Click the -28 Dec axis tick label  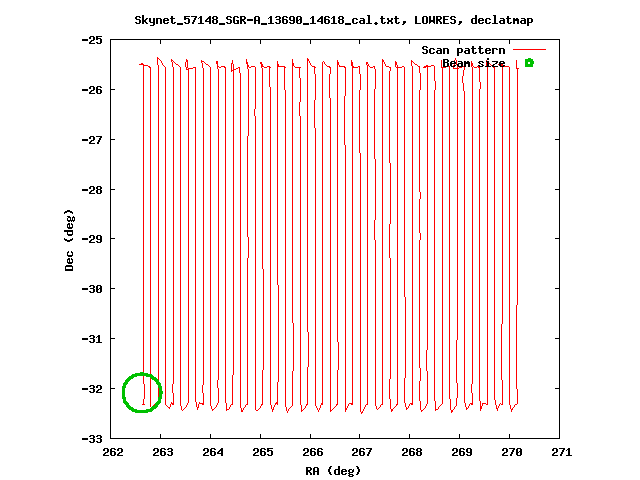point(92,190)
